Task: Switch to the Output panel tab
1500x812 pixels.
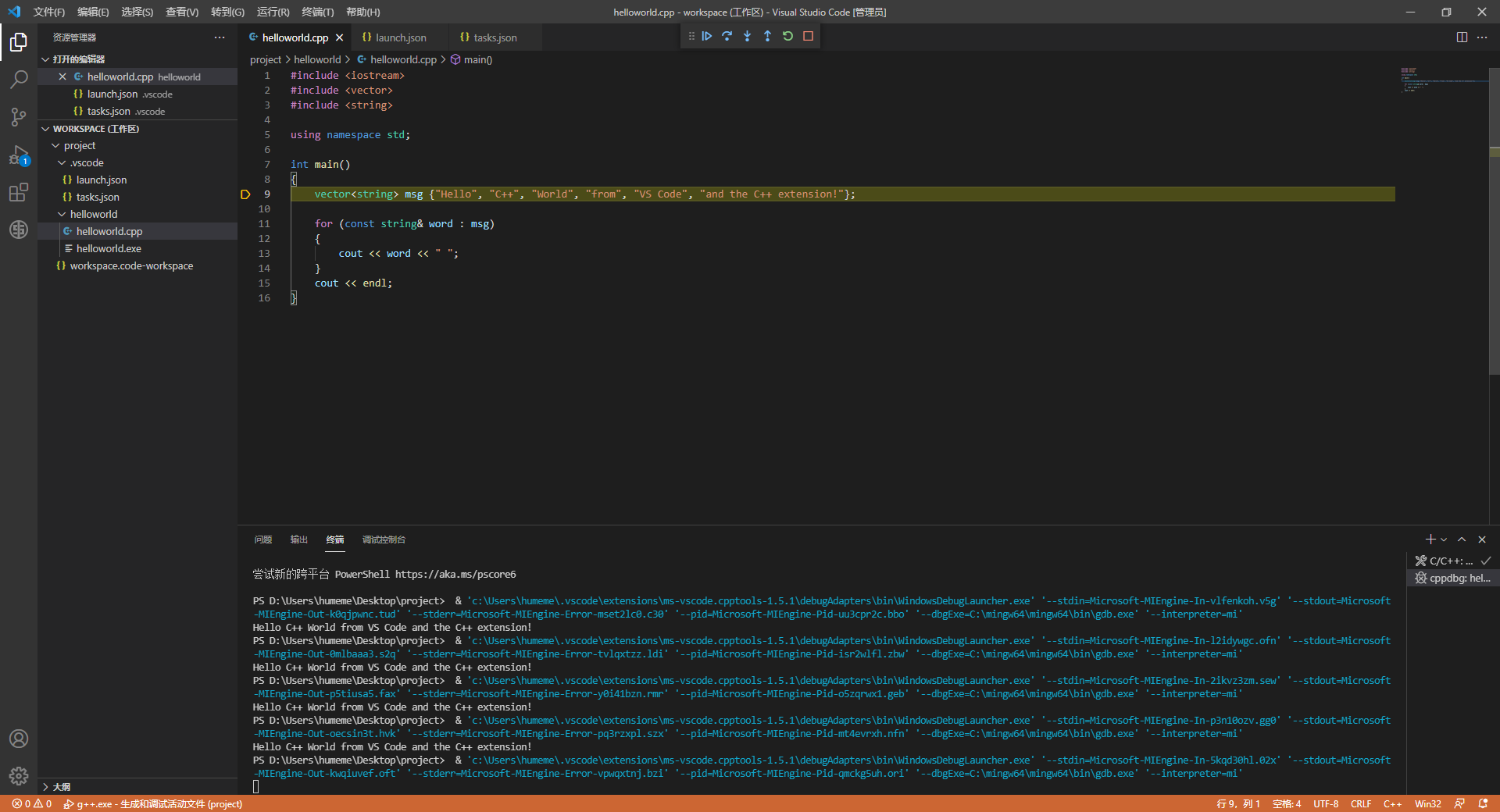Action: 299,540
